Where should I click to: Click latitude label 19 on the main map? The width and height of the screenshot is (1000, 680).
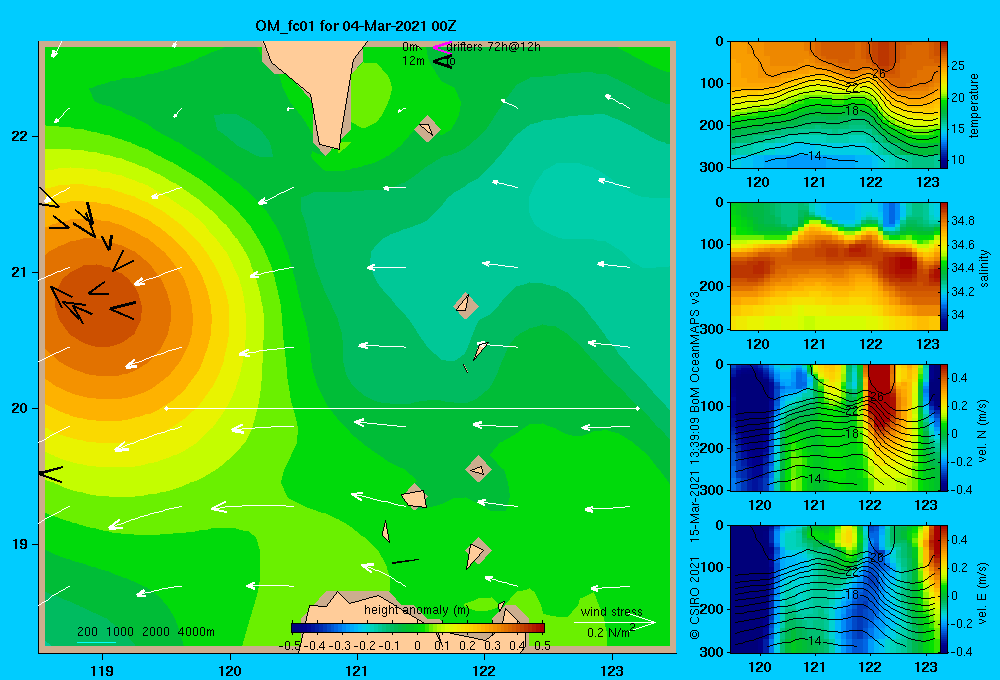click(19, 544)
